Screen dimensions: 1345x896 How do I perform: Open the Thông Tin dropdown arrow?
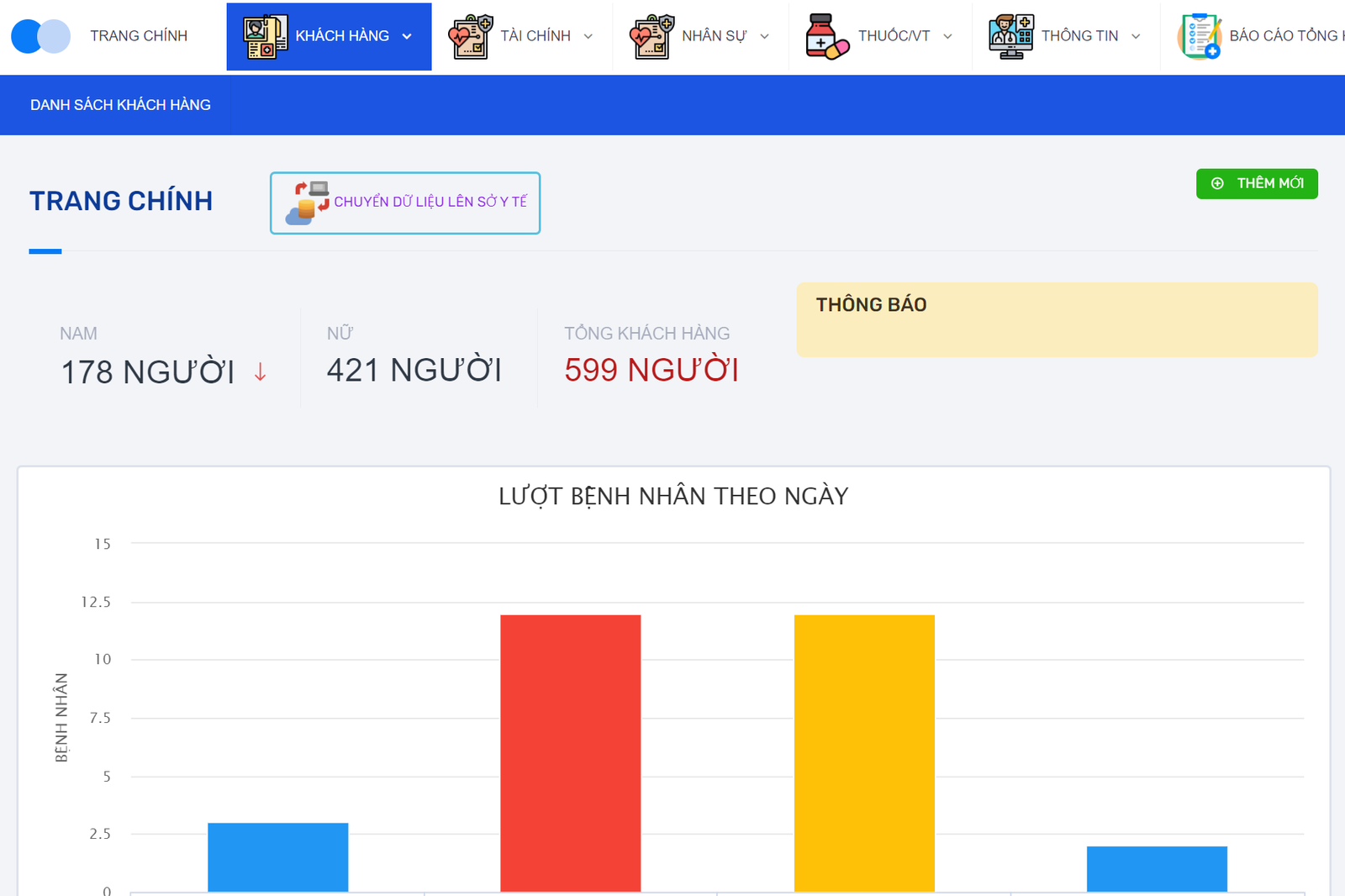(1136, 36)
